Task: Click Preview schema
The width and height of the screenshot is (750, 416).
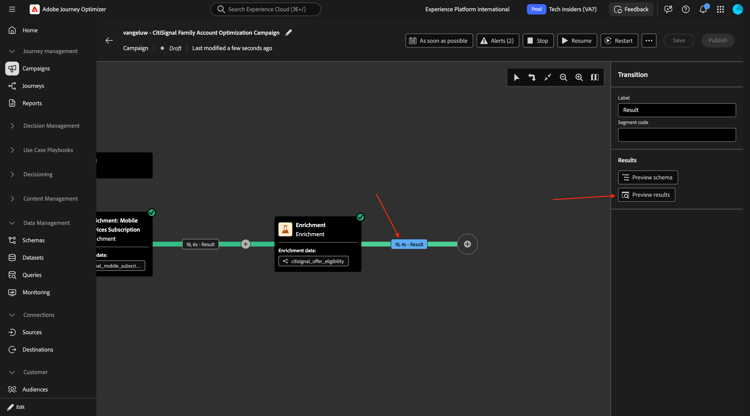Action: coord(648,177)
